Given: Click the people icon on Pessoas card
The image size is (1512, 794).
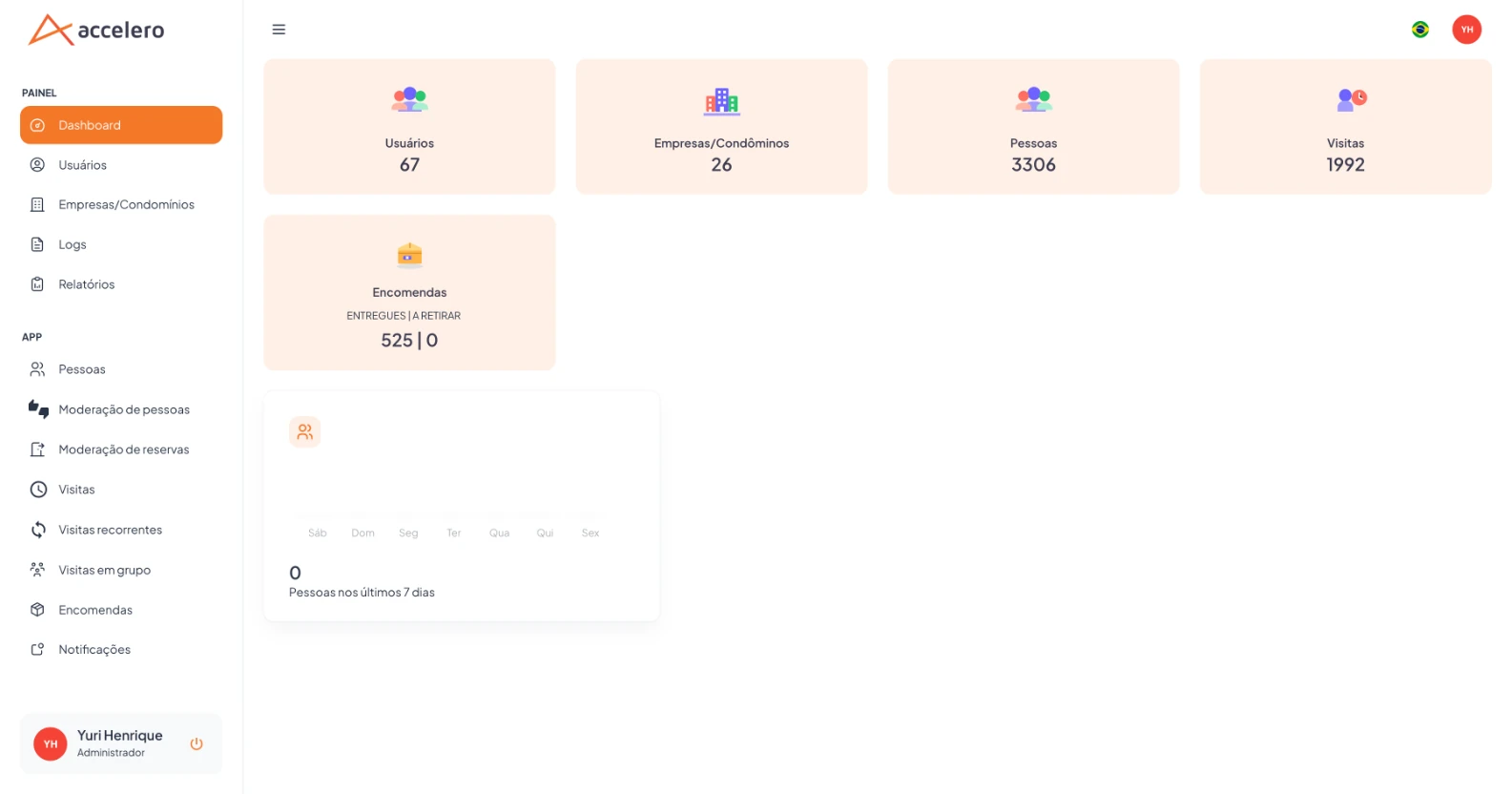Looking at the screenshot, I should tap(1033, 99).
